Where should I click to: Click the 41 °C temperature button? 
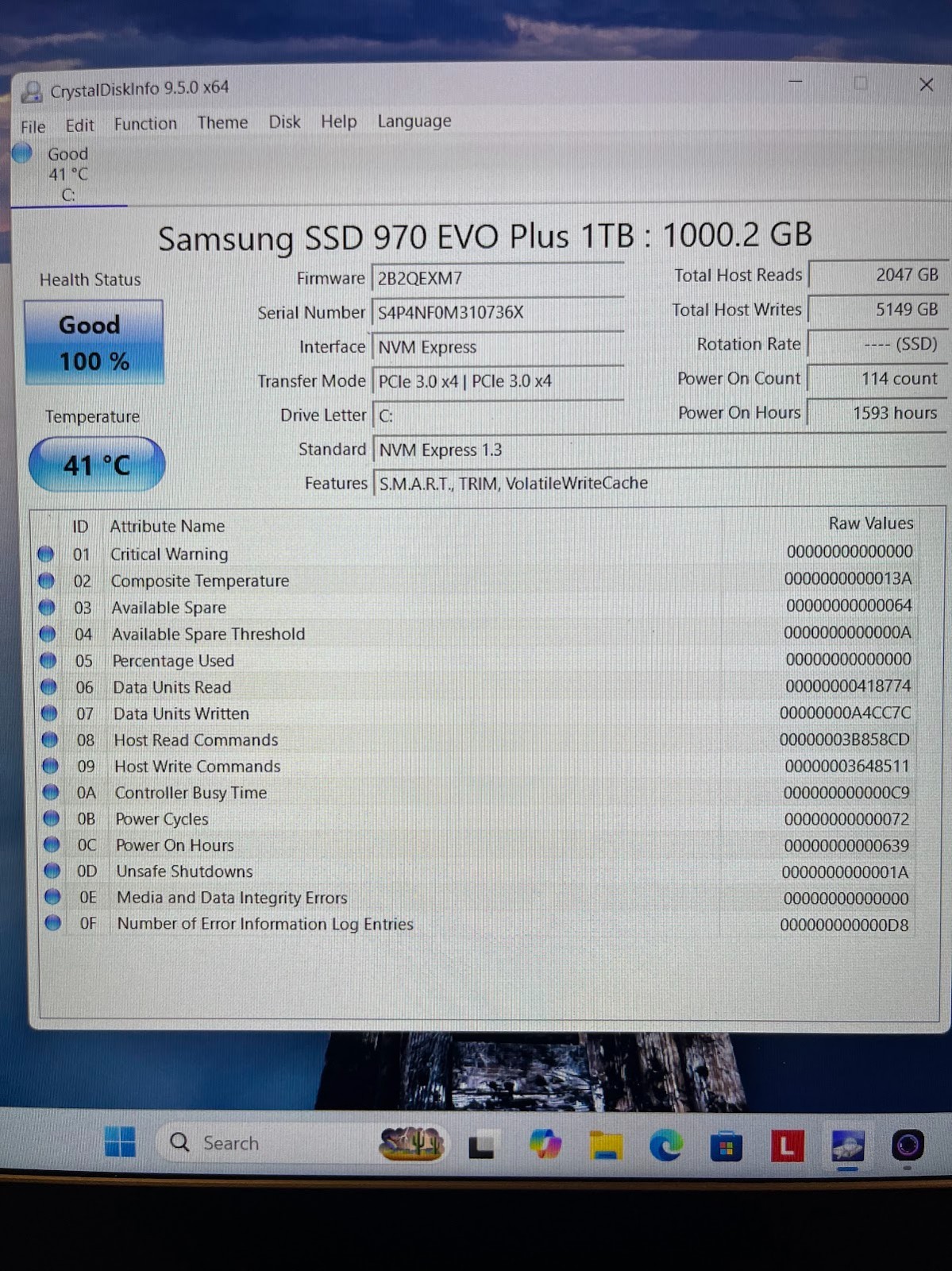[96, 465]
